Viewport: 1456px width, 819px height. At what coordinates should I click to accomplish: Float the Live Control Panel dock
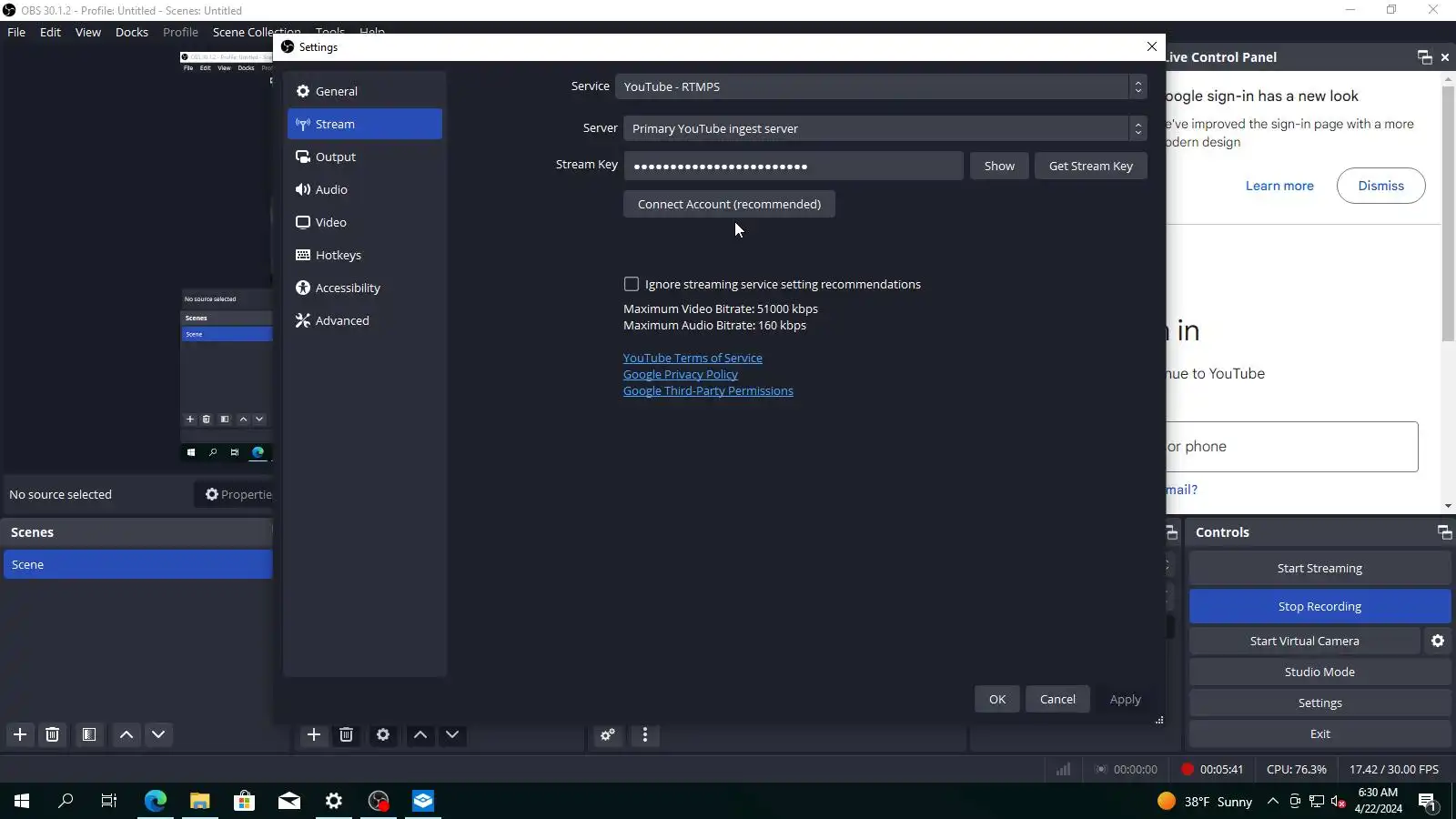click(x=1425, y=57)
